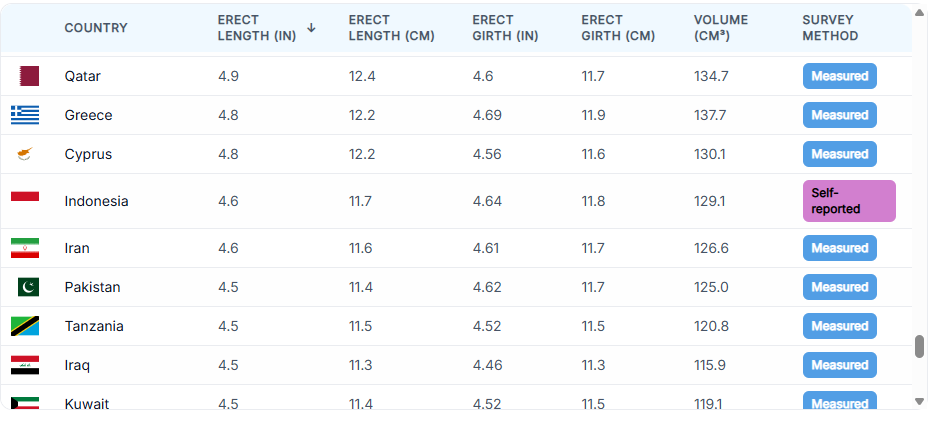Image resolution: width=929 pixels, height=421 pixels.
Task: Click the Greece flag icon
Action: (25, 115)
